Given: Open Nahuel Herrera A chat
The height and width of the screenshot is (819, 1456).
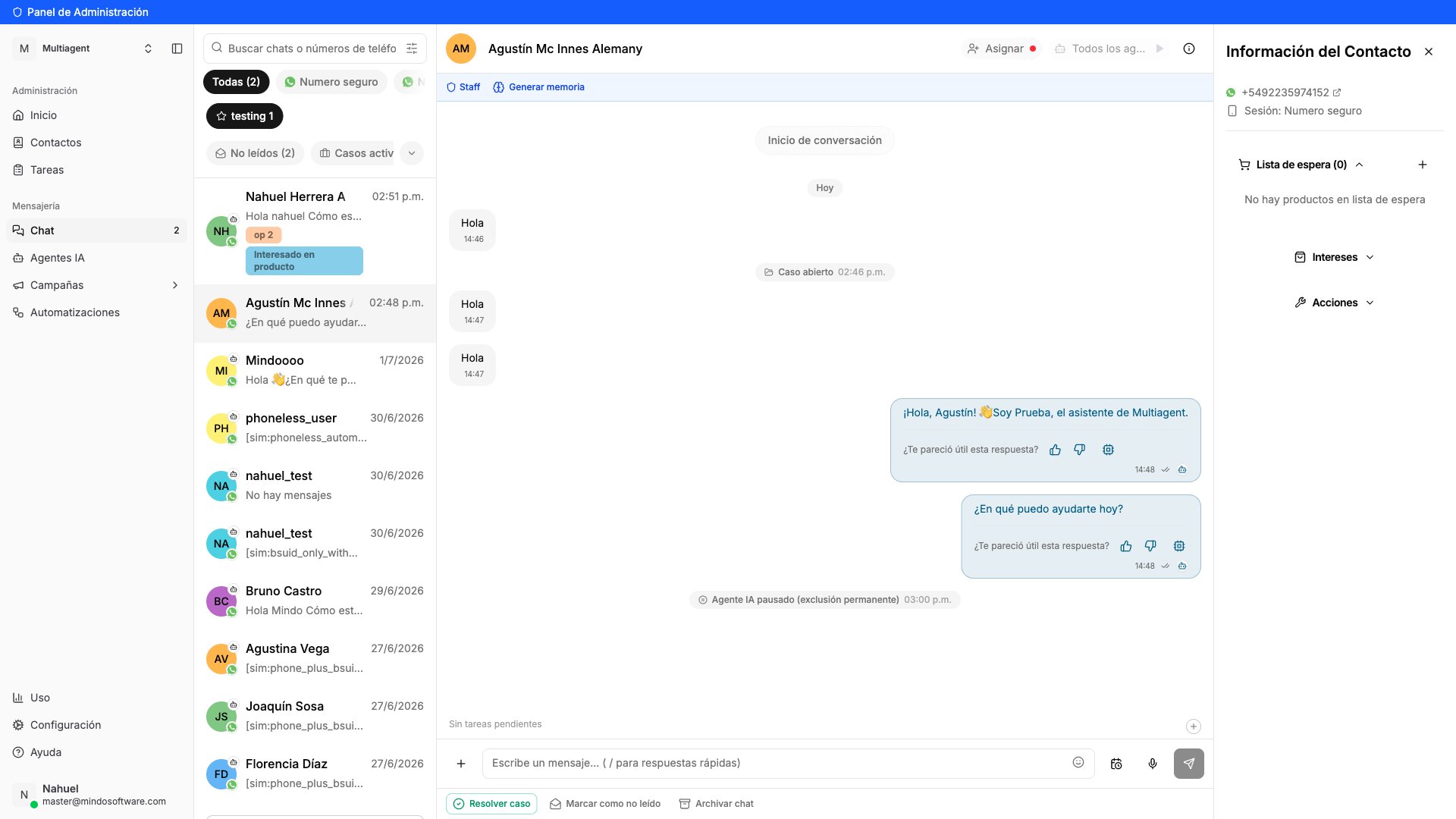Looking at the screenshot, I should click(315, 231).
